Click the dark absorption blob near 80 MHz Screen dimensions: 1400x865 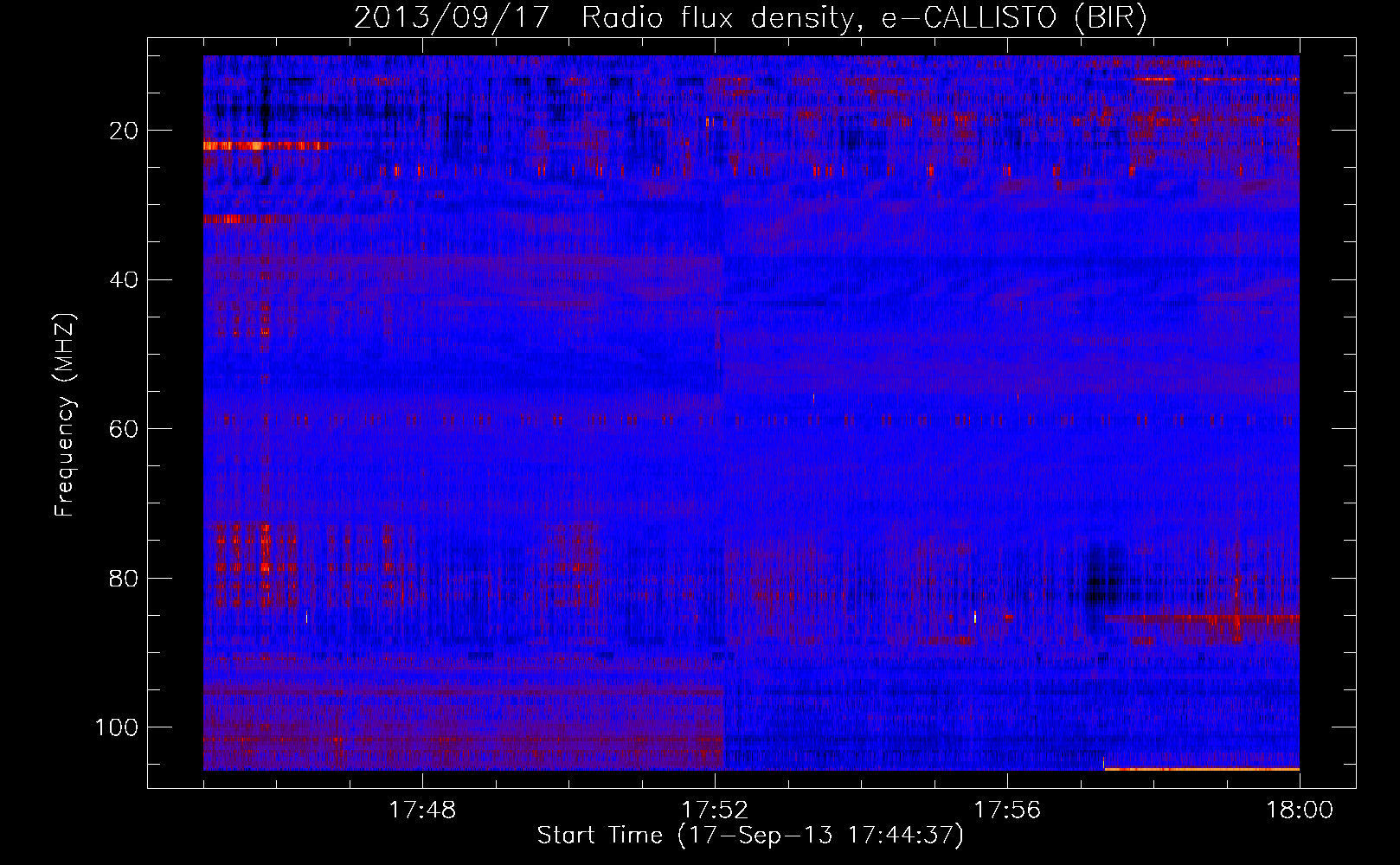[x=1105, y=578]
